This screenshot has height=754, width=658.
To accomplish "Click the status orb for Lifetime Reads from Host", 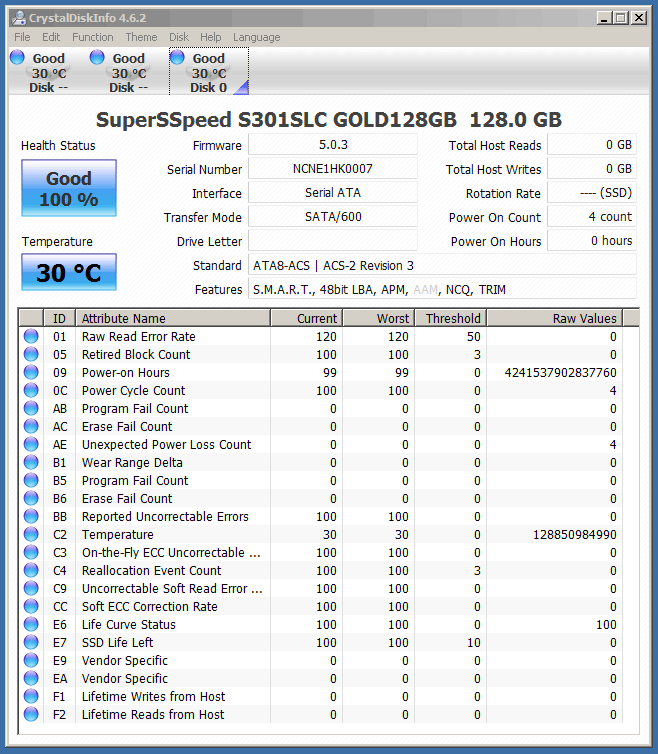I will [x=31, y=715].
